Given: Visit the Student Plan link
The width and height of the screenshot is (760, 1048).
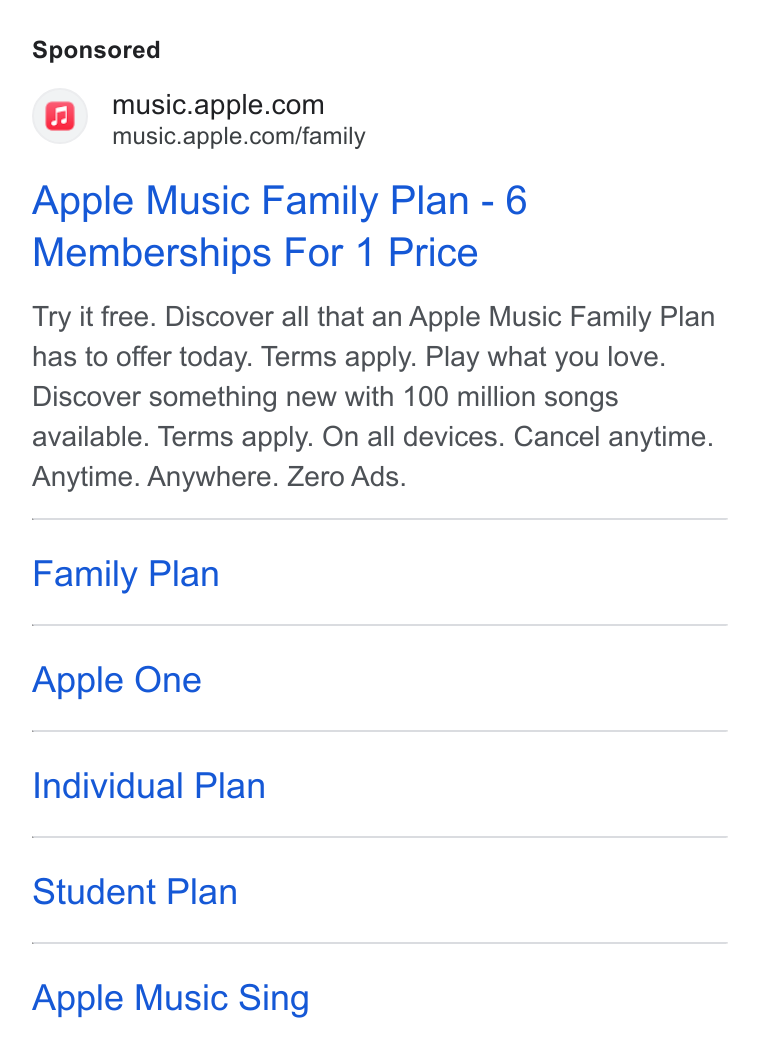Looking at the screenshot, I should pyautogui.click(x=135, y=892).
